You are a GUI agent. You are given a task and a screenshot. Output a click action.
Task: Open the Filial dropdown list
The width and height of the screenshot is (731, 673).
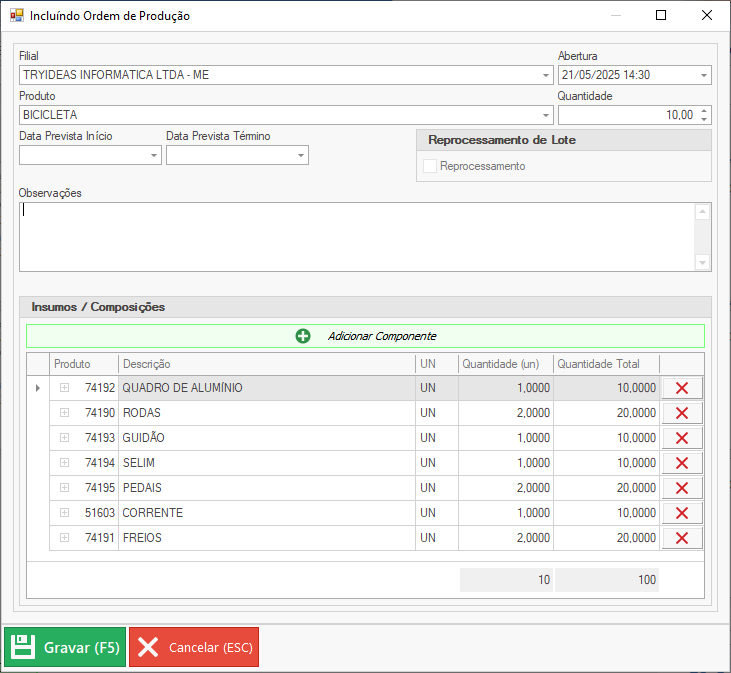545,75
